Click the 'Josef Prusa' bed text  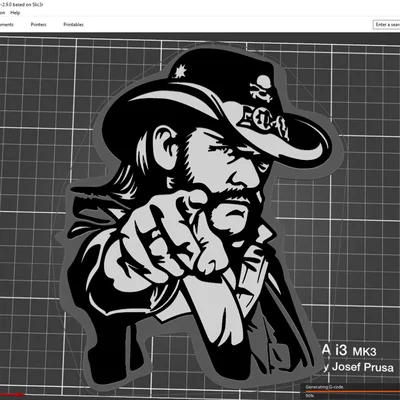click(363, 367)
